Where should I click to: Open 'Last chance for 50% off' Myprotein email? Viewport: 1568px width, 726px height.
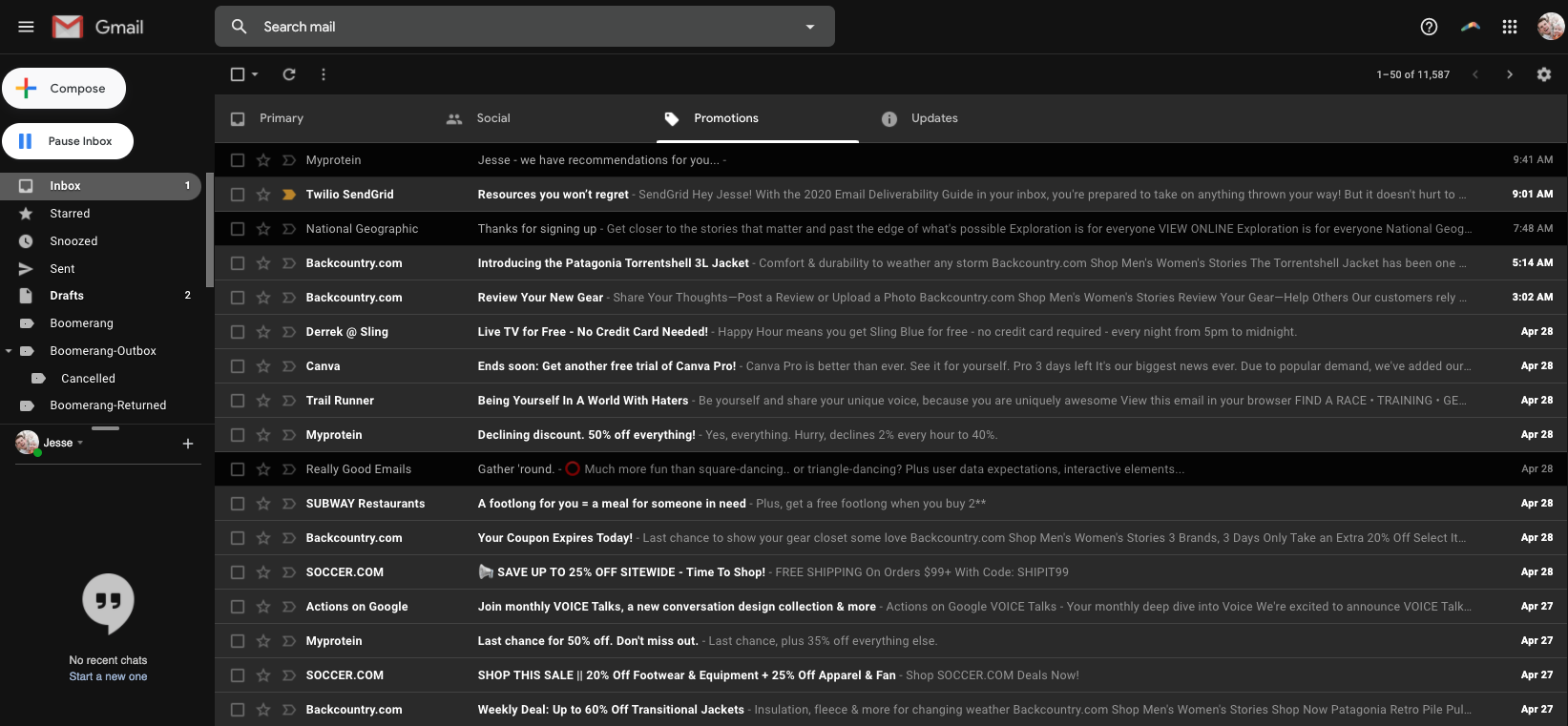pyautogui.click(x=891, y=641)
